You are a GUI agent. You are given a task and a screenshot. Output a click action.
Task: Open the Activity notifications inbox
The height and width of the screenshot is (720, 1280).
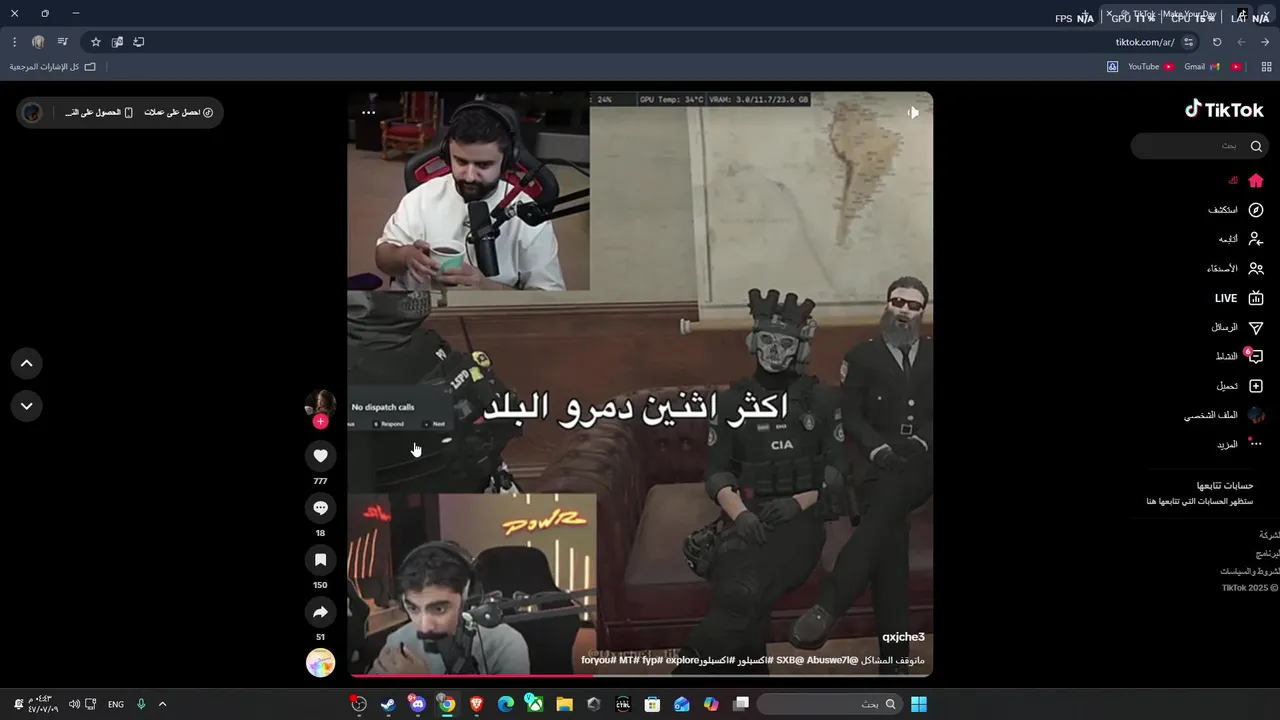coord(1239,356)
